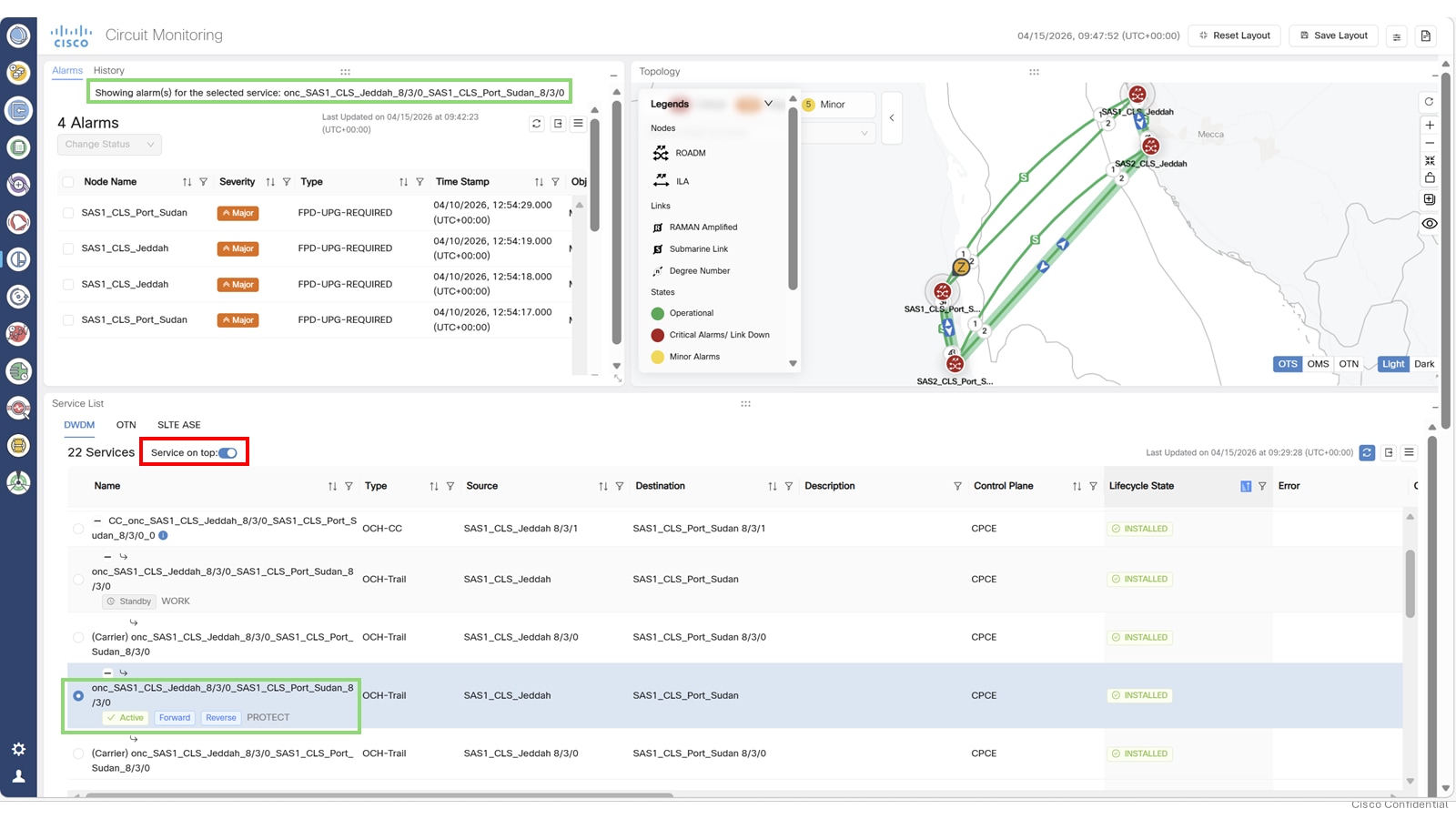Open the OTN tab in Service List
Screen dimensions: 1456x819
(126, 424)
